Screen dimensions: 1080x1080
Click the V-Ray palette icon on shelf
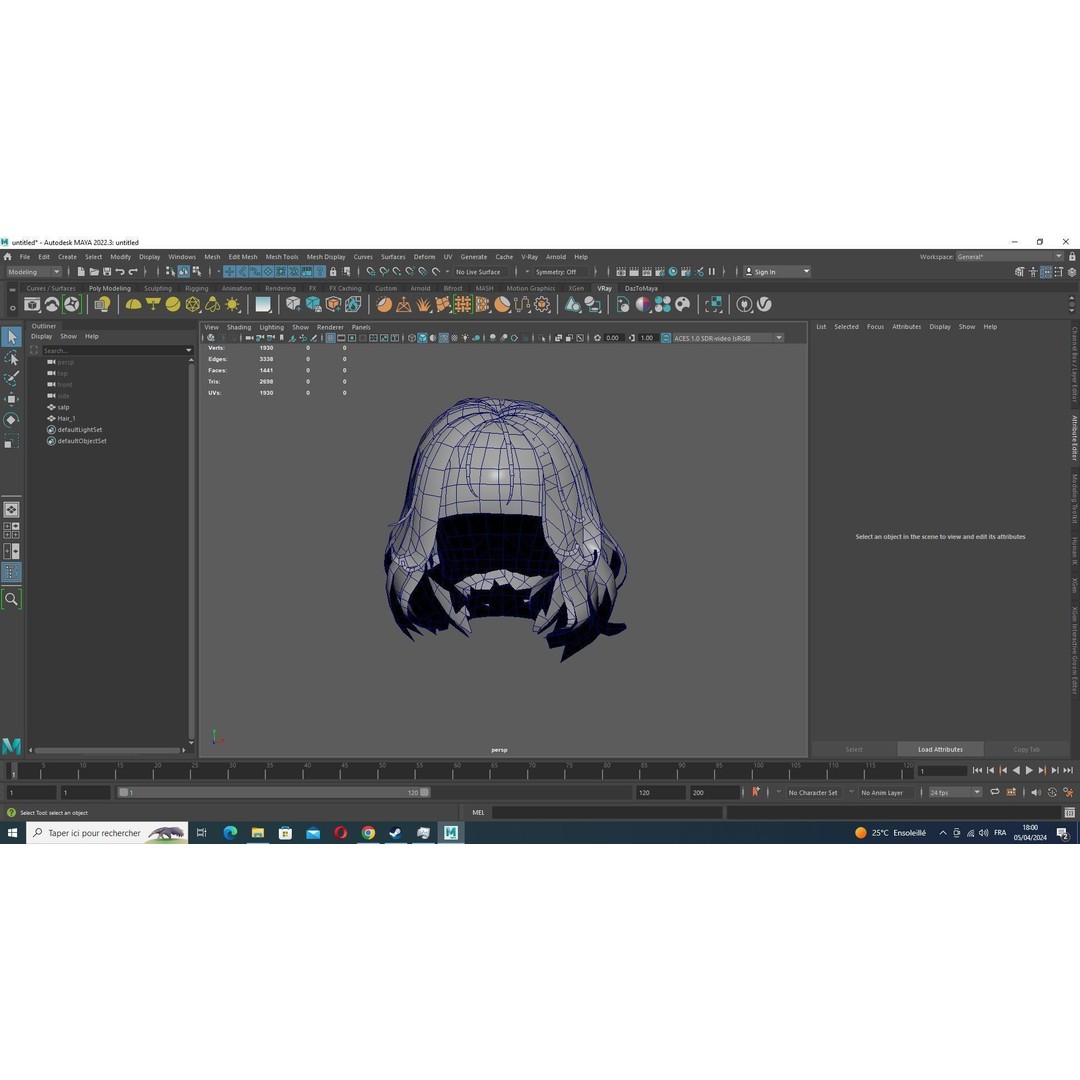point(683,304)
